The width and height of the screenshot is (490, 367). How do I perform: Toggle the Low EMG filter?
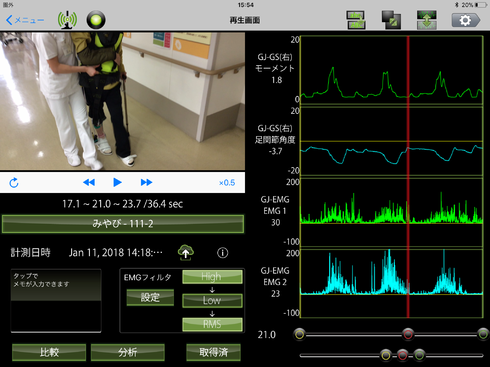212,300
